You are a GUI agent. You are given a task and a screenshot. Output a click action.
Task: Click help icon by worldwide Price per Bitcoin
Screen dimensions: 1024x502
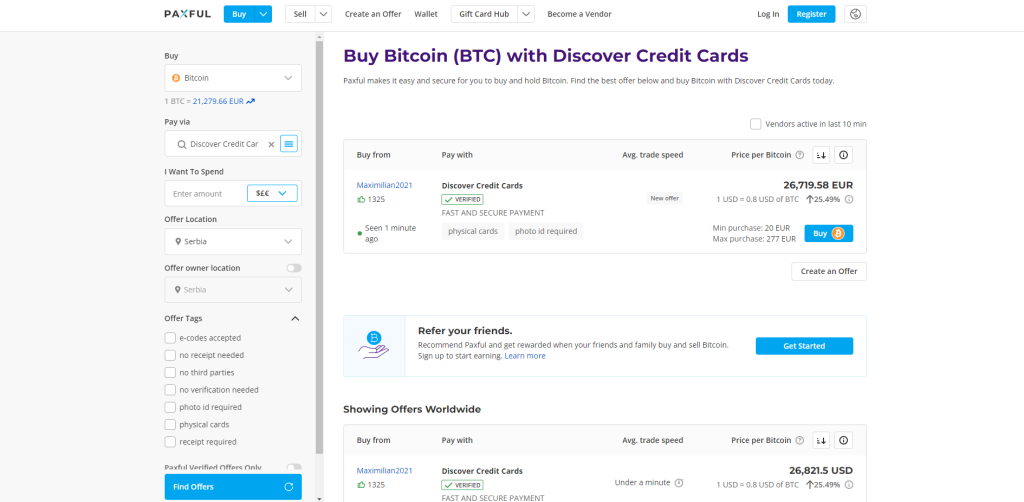pyautogui.click(x=799, y=441)
